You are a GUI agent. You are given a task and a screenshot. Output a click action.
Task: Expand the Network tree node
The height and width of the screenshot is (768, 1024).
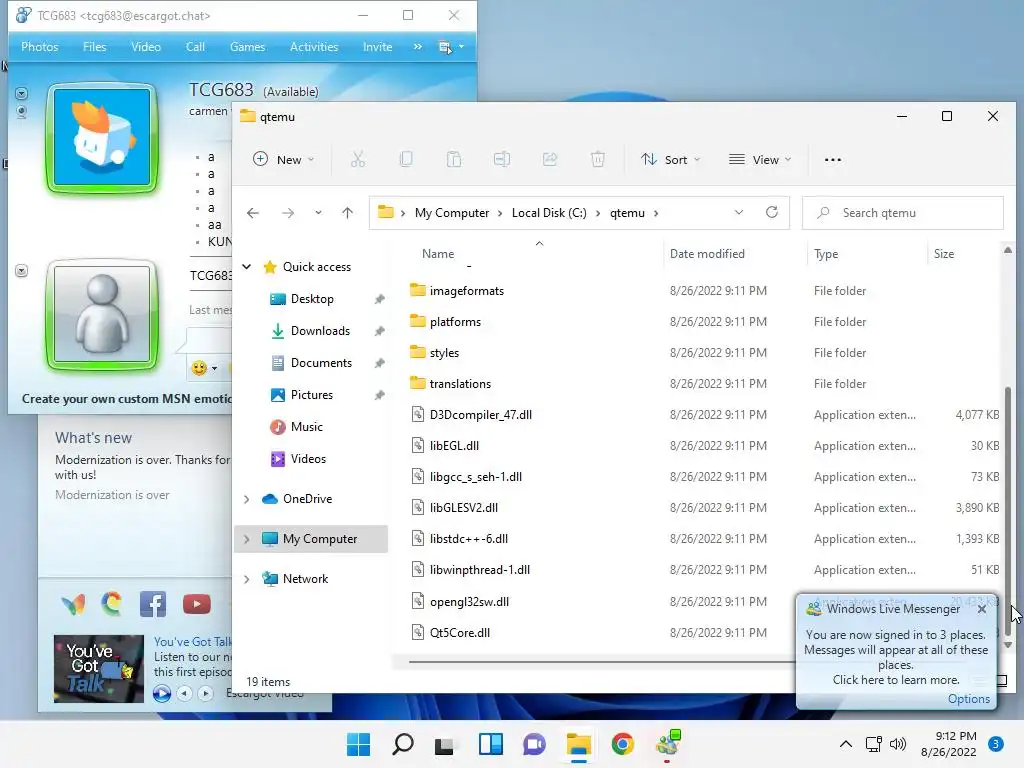(x=247, y=579)
